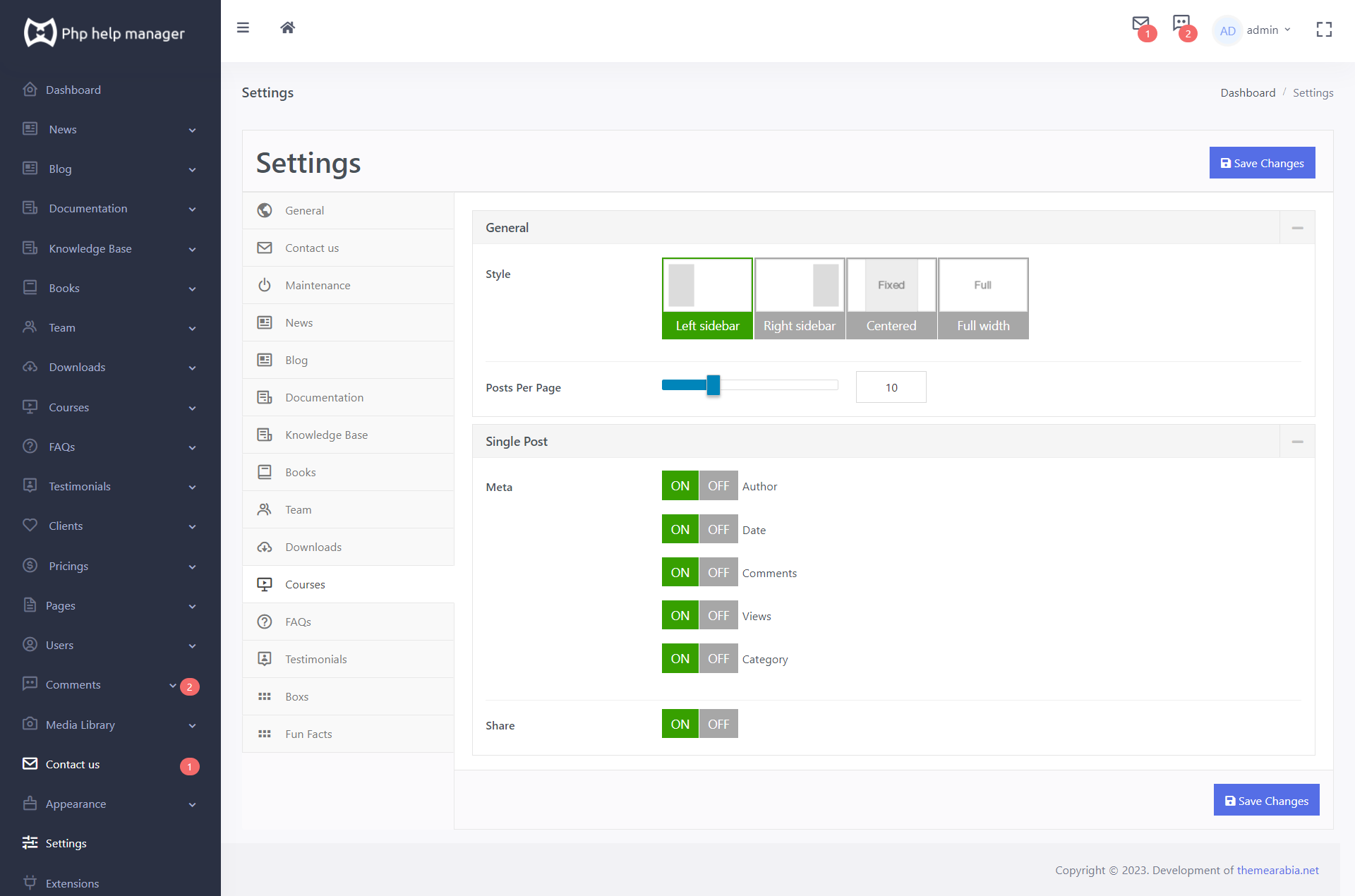Click the Php help manager logo
The height and width of the screenshot is (896, 1355).
point(104,32)
